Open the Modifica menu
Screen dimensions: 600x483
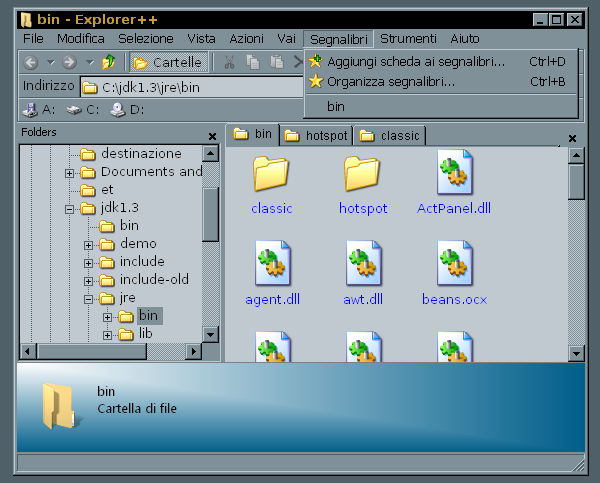coord(81,39)
